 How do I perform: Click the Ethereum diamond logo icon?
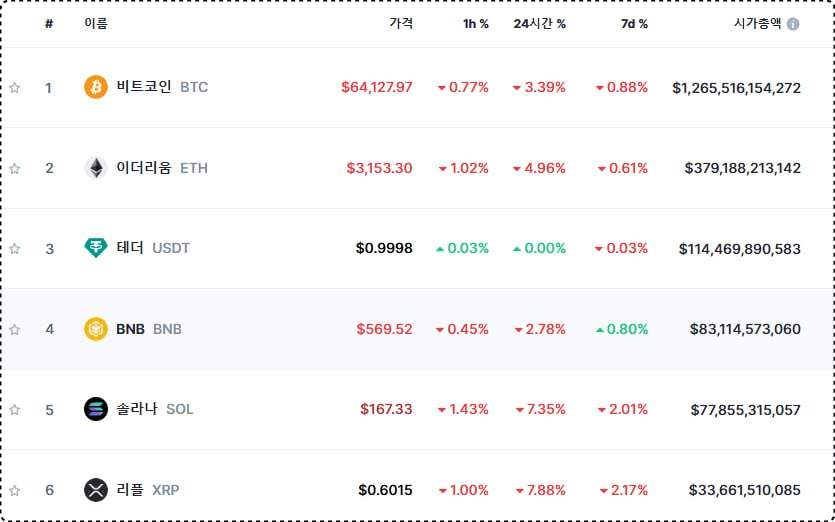[96, 168]
